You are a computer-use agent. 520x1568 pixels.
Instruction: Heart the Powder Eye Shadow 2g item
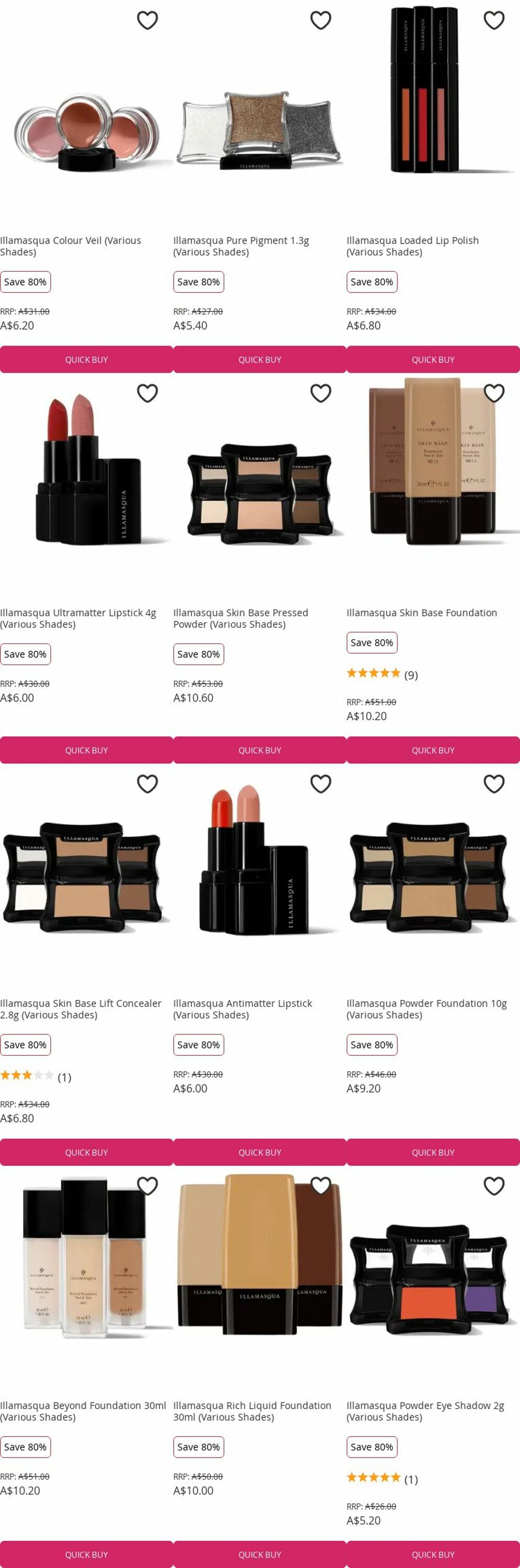coord(494,1186)
